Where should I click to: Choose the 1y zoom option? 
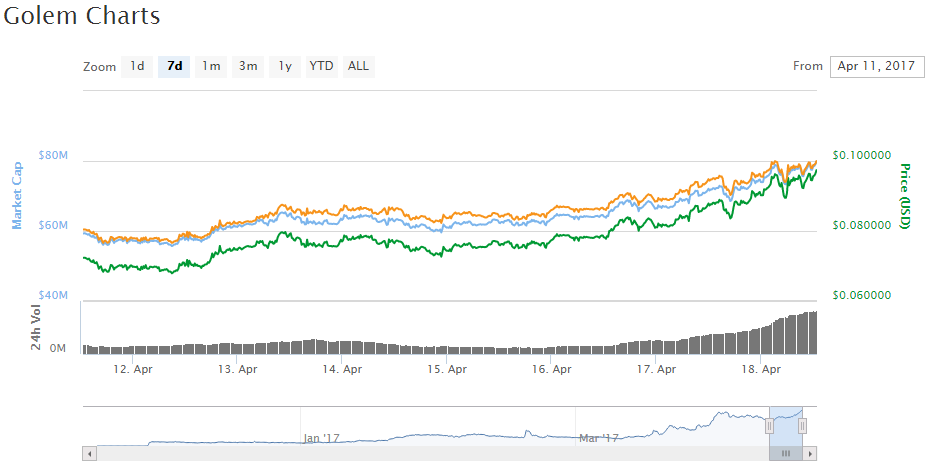pos(285,66)
